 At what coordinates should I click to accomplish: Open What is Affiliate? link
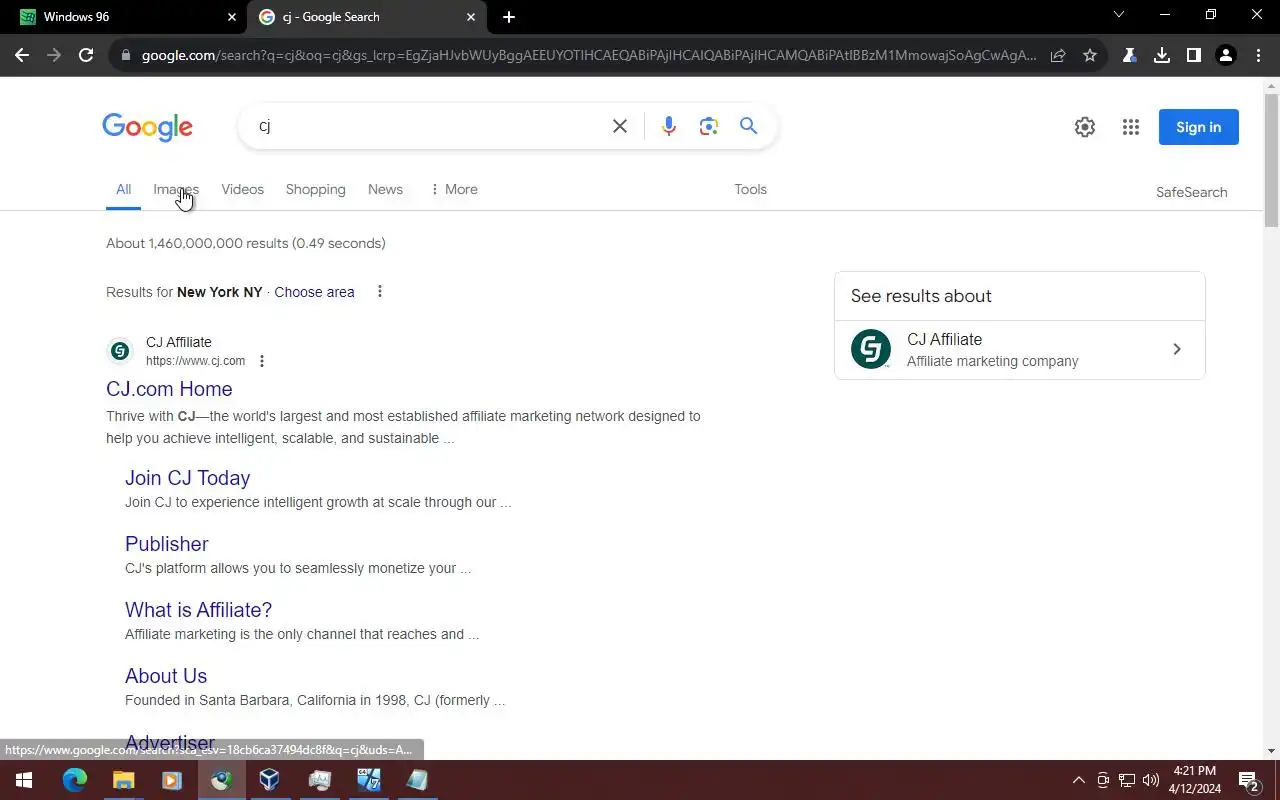(x=198, y=610)
